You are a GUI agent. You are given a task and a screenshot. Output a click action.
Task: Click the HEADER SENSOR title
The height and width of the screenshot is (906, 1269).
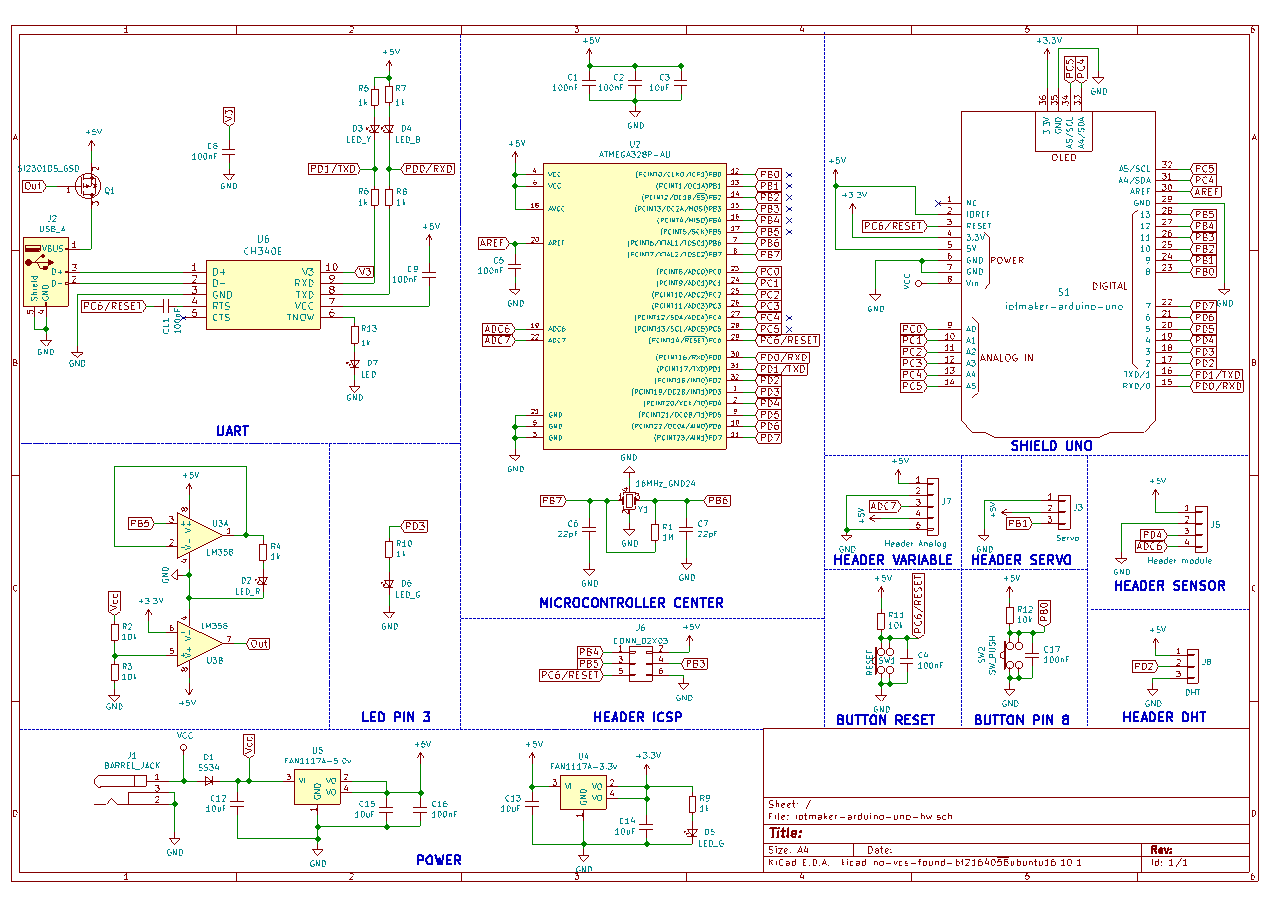tap(1169, 585)
